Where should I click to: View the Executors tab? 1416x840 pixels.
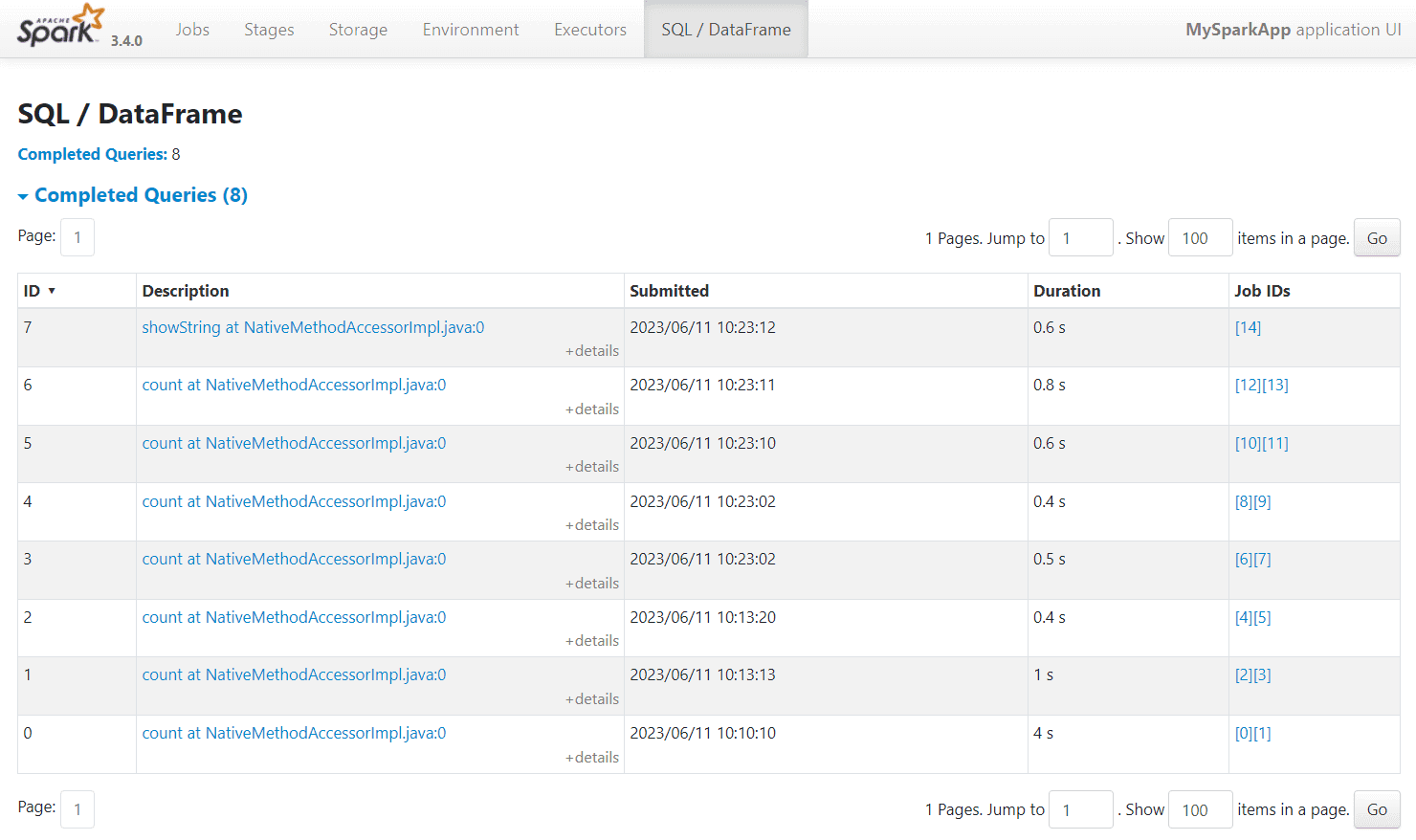click(590, 30)
